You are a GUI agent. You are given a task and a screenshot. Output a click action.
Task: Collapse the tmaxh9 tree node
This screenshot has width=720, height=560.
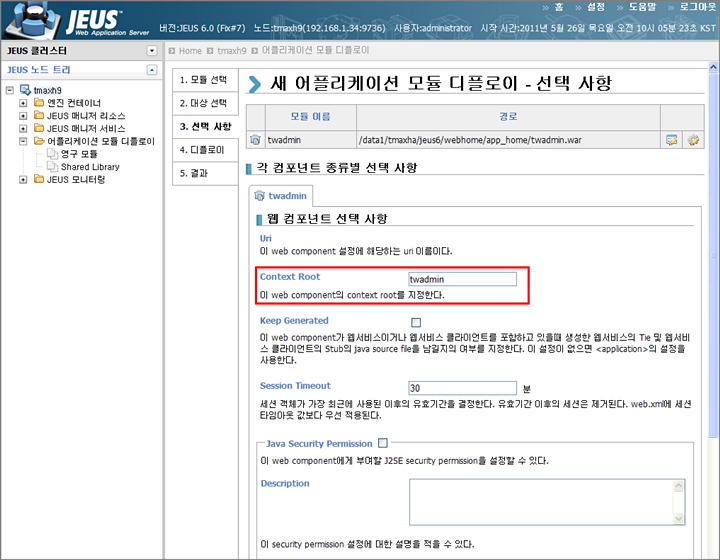point(10,90)
